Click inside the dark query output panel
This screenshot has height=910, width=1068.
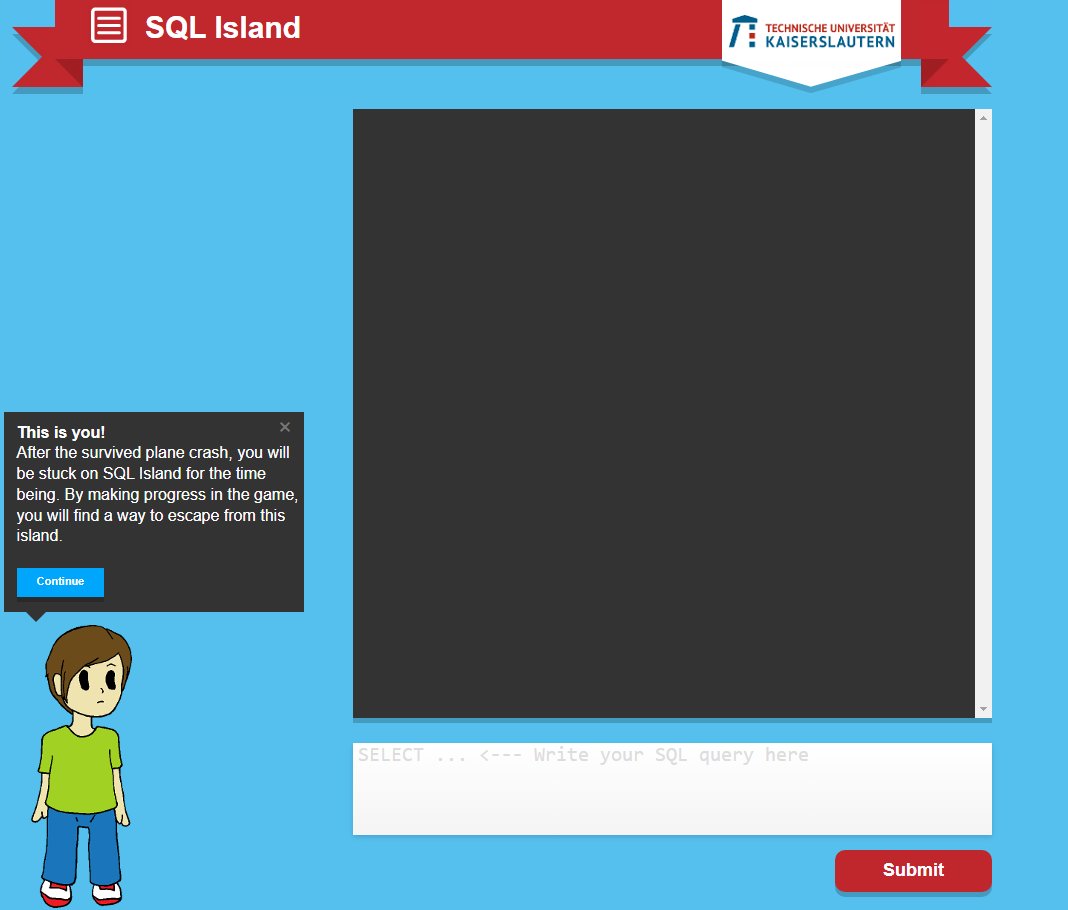(x=663, y=413)
